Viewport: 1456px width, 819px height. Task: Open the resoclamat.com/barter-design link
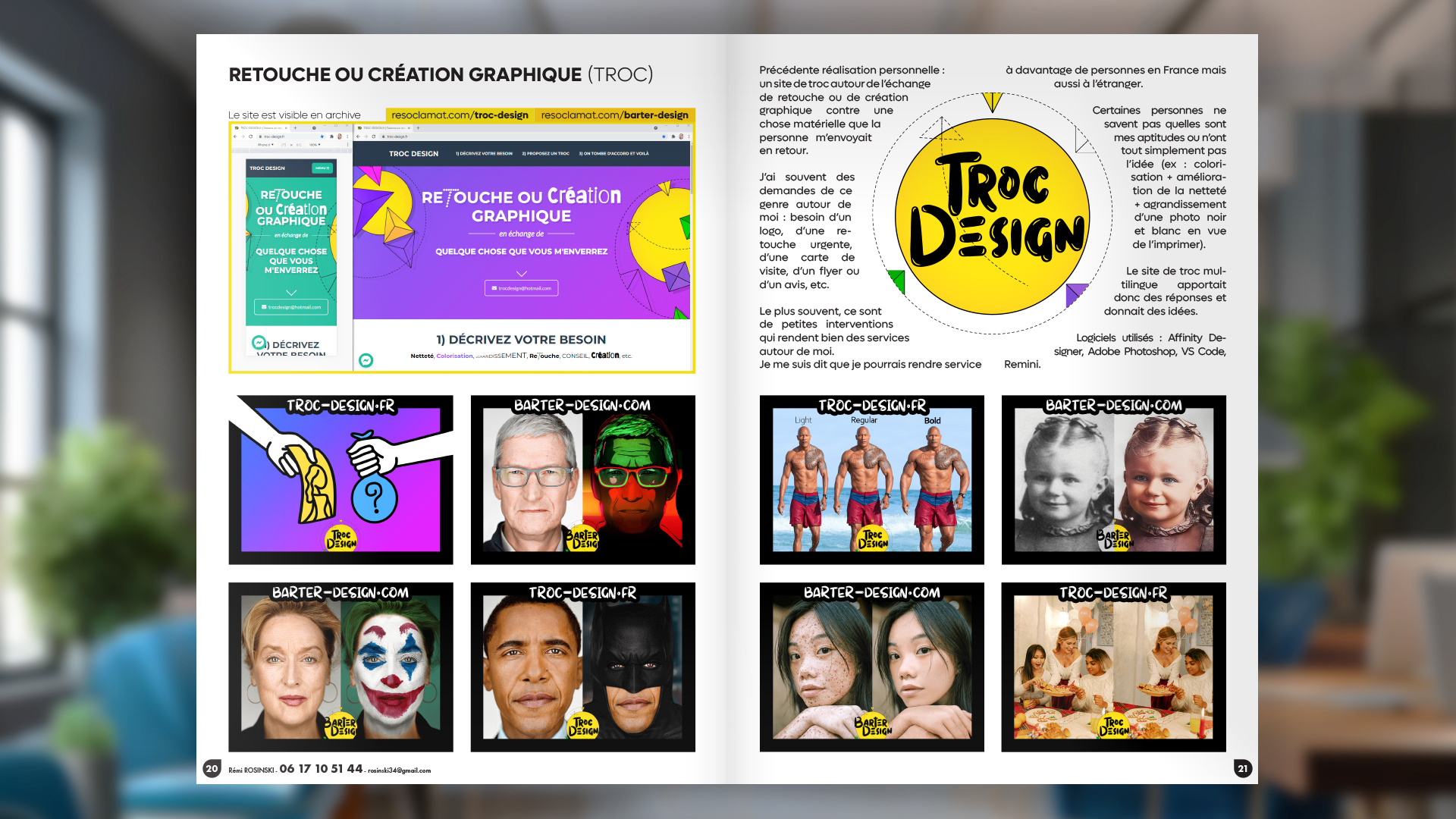(616, 115)
